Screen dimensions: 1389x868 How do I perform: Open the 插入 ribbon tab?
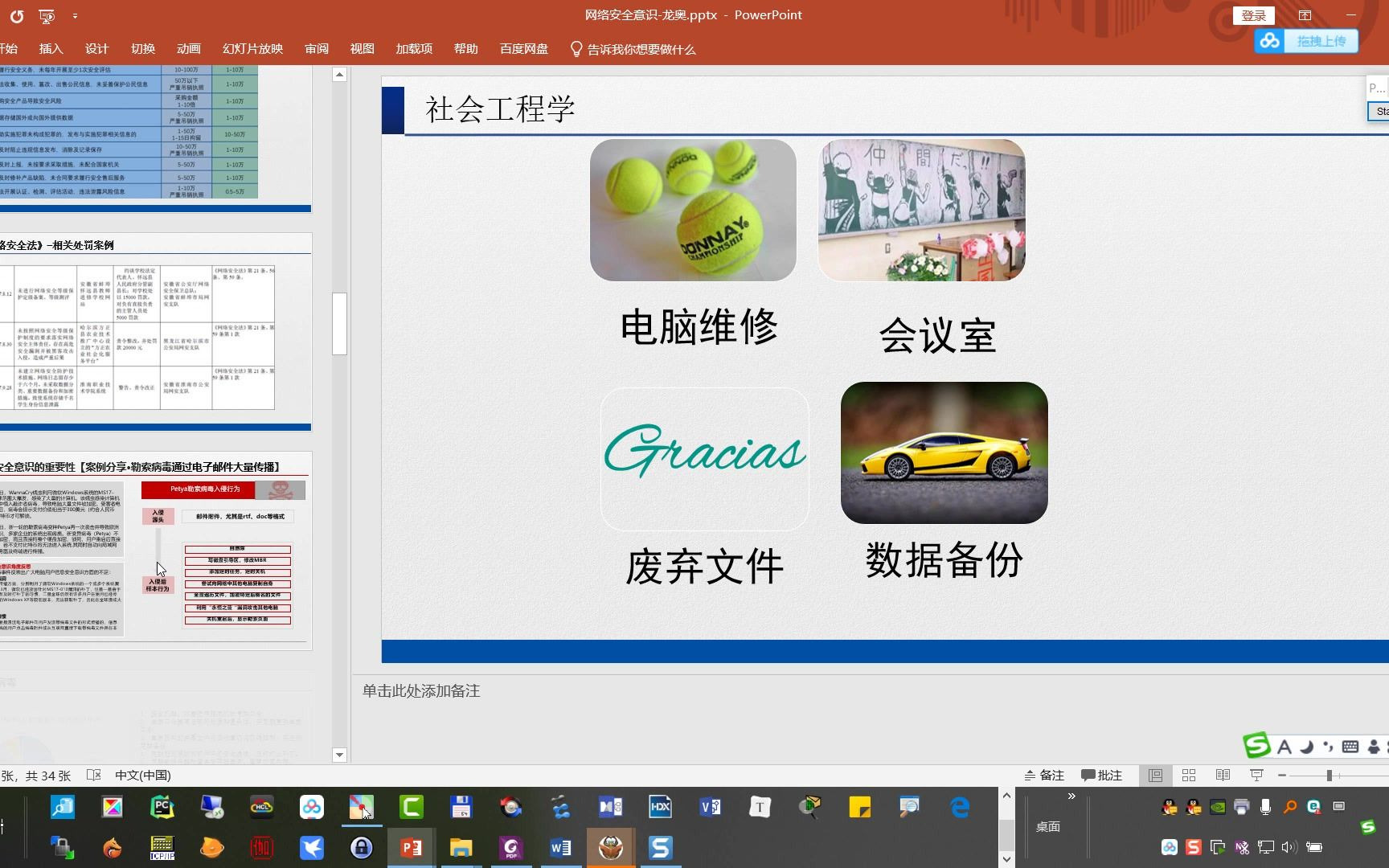click(x=51, y=49)
